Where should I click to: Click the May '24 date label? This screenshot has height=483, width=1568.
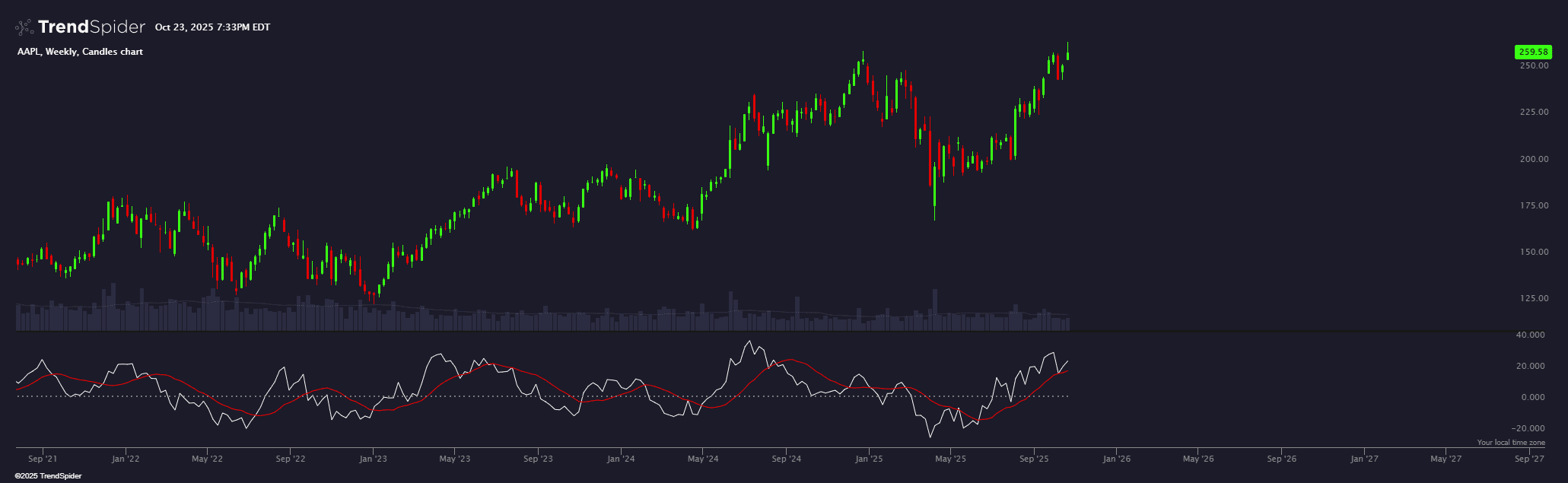[x=703, y=459]
